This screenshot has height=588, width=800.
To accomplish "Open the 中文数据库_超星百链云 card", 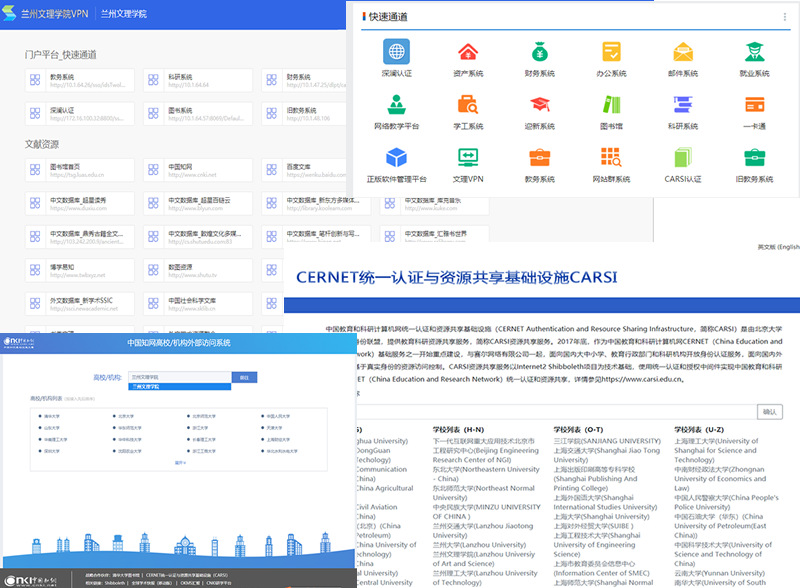I will [198, 203].
